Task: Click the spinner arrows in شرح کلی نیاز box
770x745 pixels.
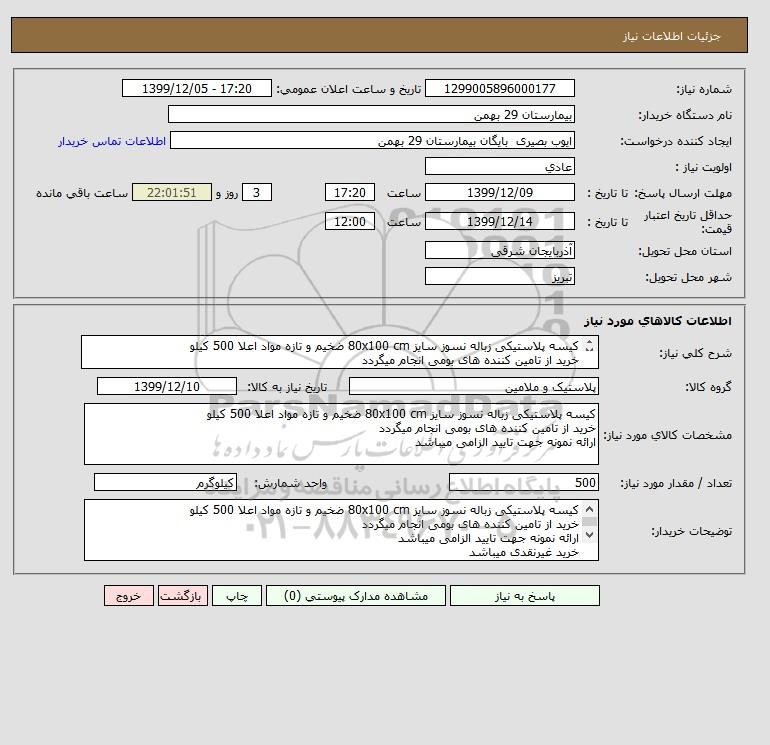Action: click(589, 346)
